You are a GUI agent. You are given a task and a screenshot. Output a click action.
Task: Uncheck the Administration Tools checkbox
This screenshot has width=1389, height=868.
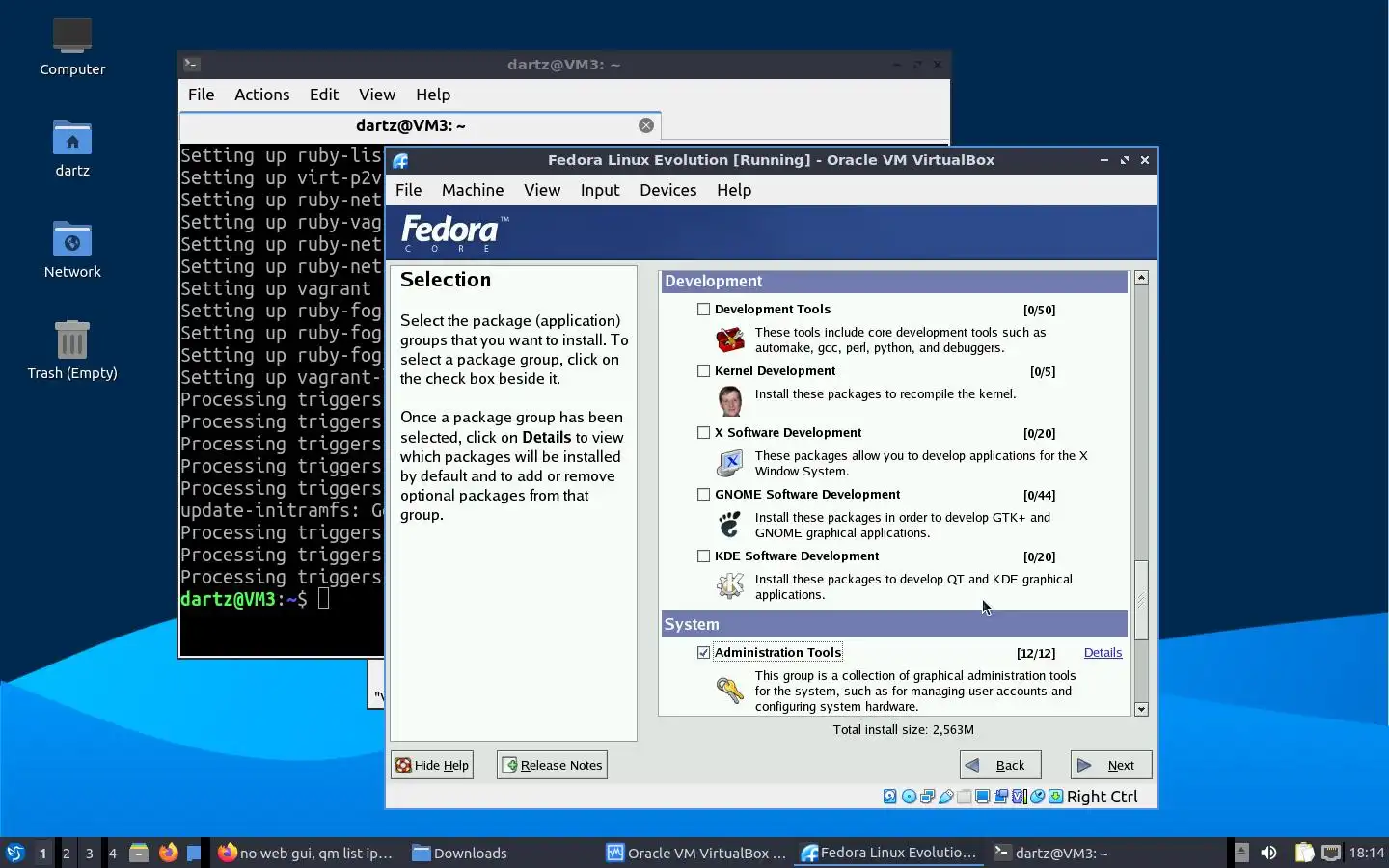(x=703, y=653)
